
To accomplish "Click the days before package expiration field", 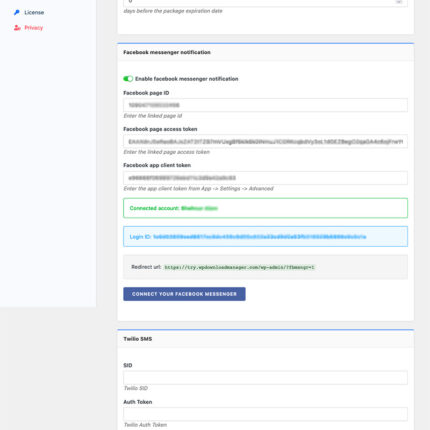I will click(265, 3).
